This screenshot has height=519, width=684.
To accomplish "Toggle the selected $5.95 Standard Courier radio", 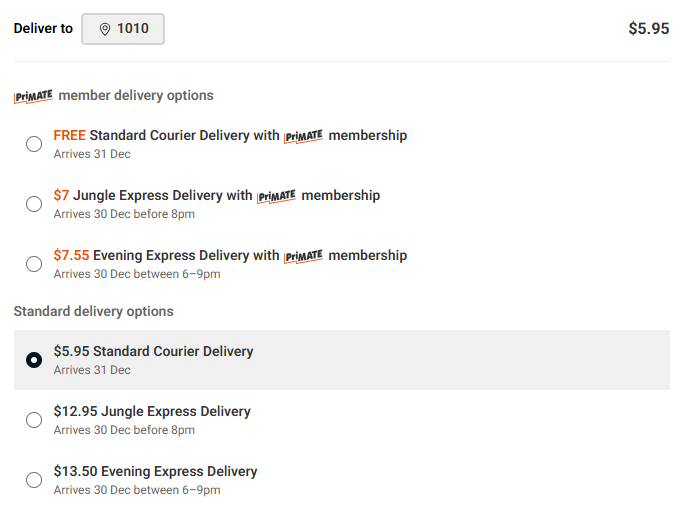I will 34,360.
